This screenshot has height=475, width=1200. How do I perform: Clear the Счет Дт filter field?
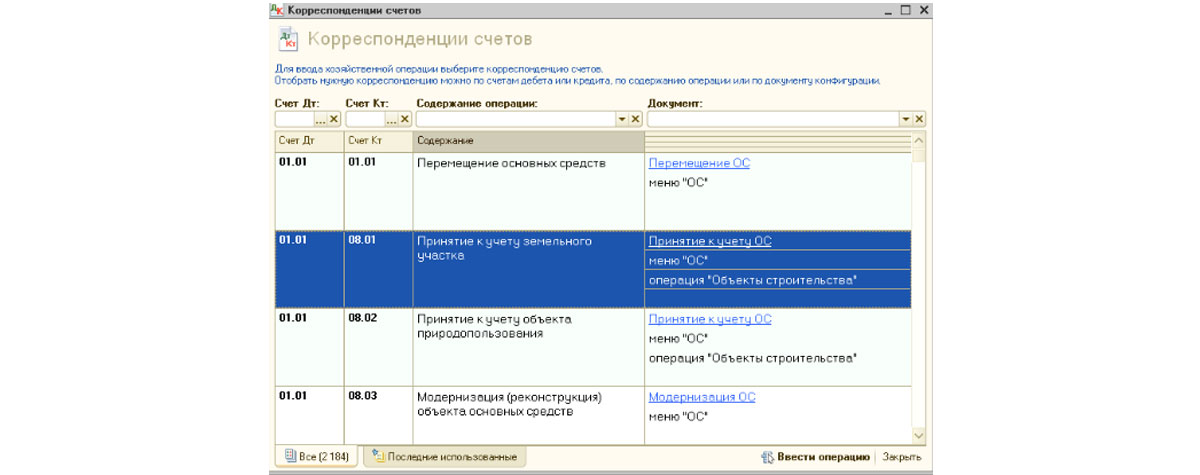coord(334,119)
